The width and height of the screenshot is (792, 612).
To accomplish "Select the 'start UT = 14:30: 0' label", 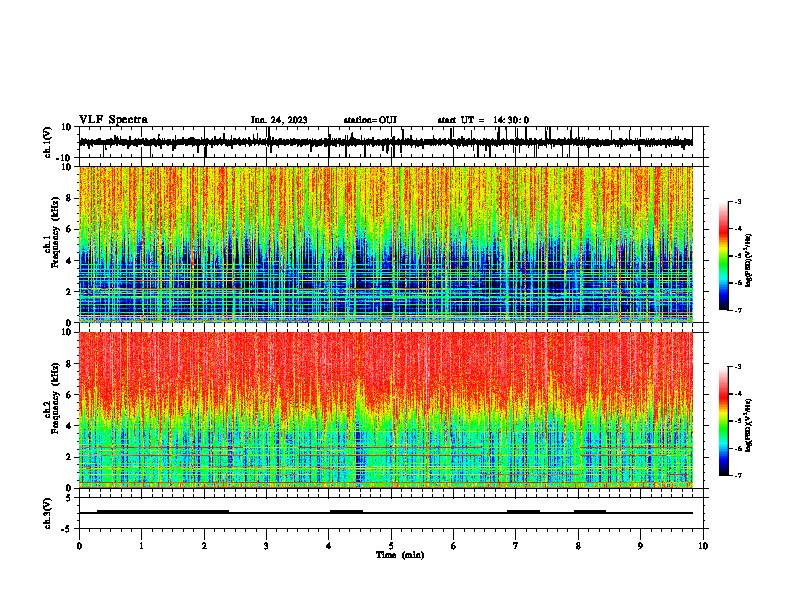I will [x=483, y=120].
